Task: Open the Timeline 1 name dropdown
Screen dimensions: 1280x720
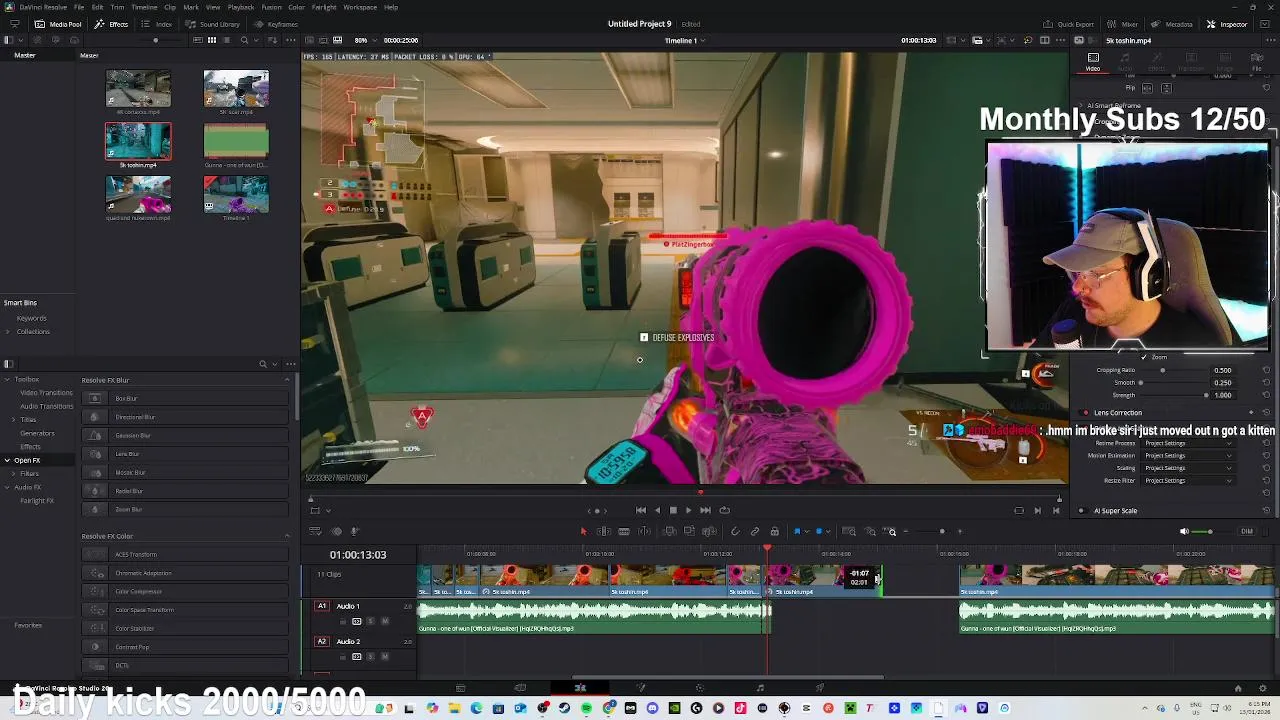Action: [x=685, y=41]
